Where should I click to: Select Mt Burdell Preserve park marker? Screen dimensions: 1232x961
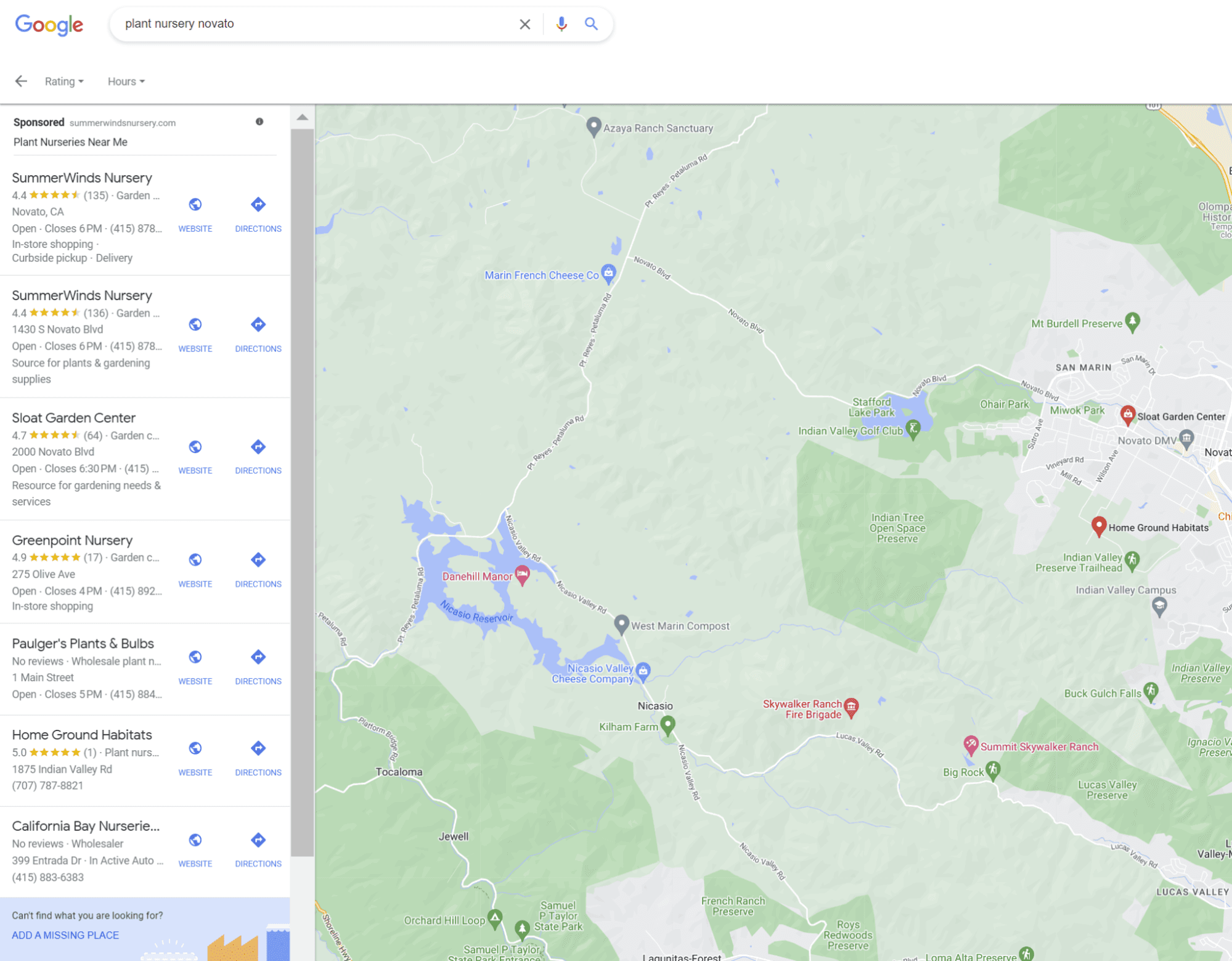tap(1132, 321)
